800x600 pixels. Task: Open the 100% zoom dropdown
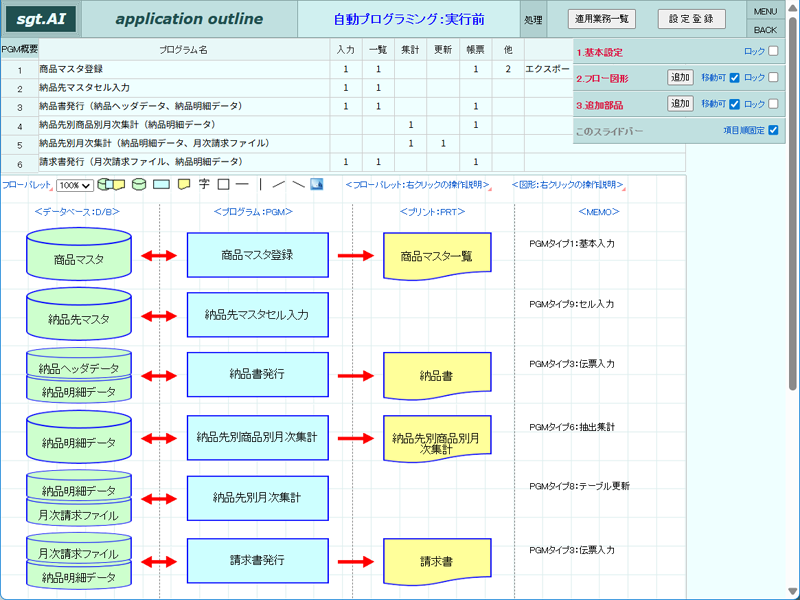pyautogui.click(x=74, y=186)
